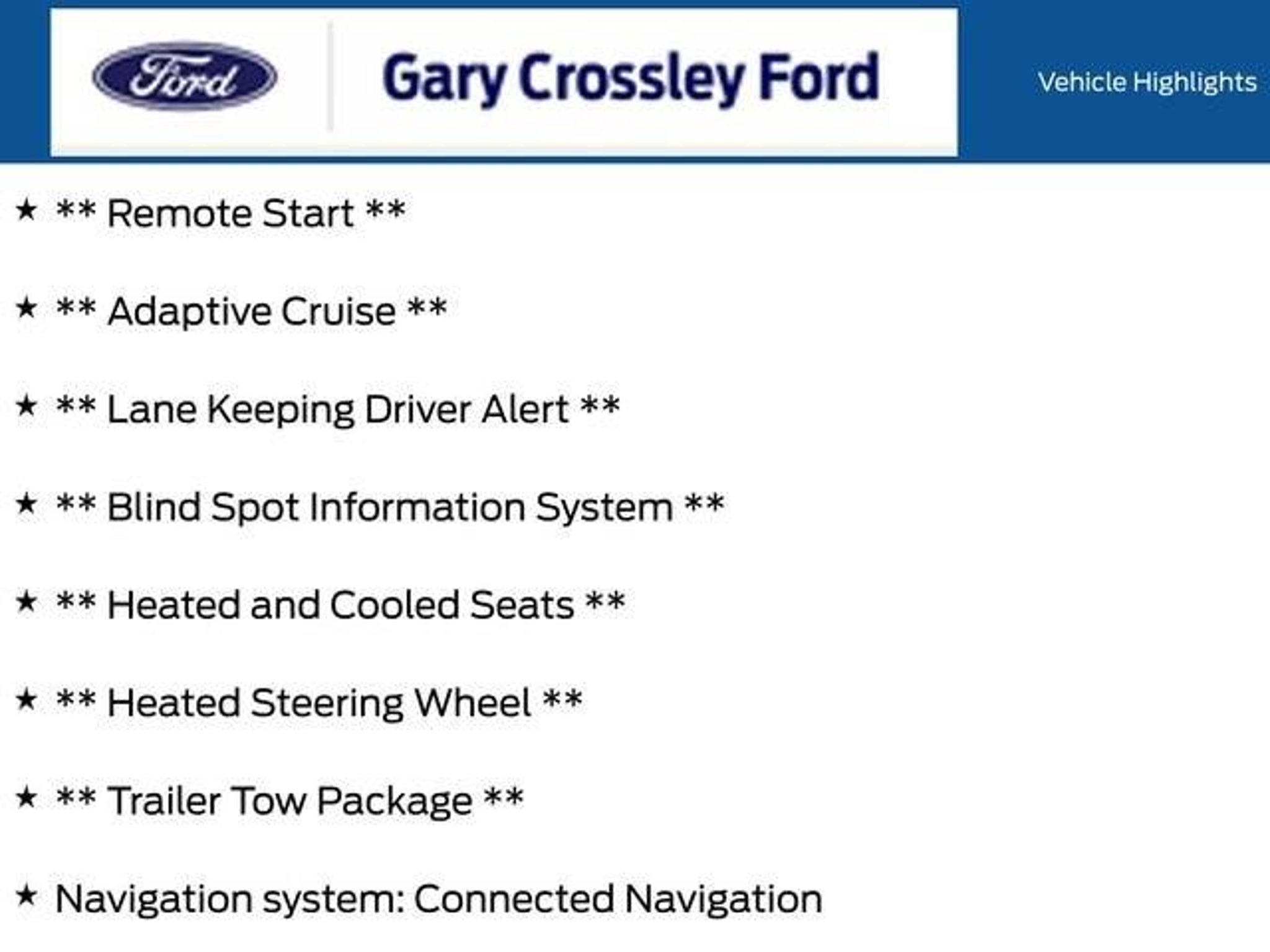The height and width of the screenshot is (952, 1270).
Task: Click the star bullet beside Heated and Cooled Seats
Action: coord(26,601)
